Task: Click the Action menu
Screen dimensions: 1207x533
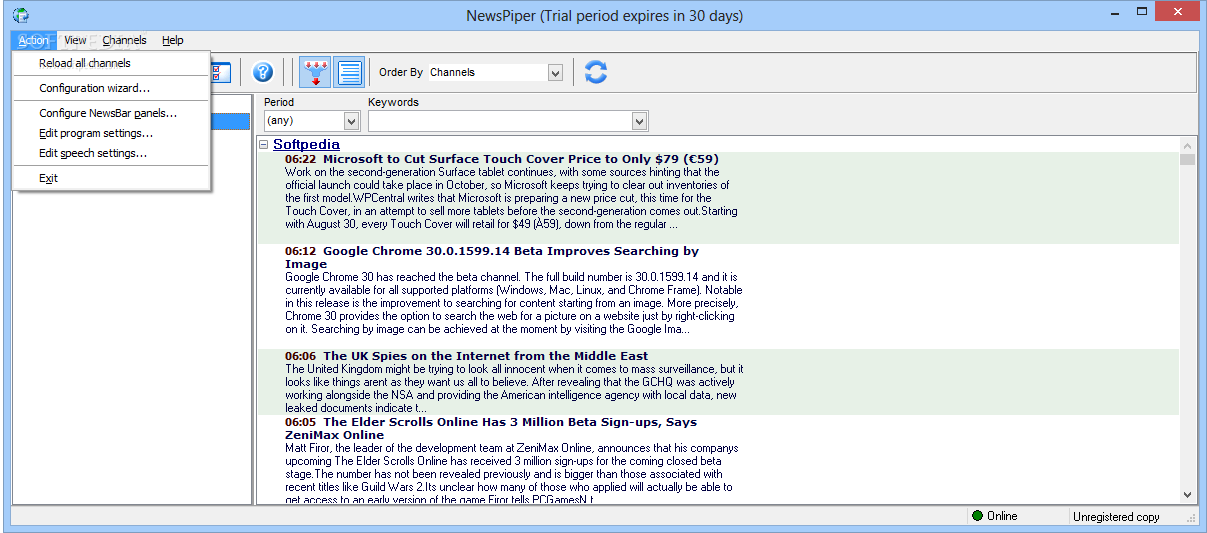Action: click(x=33, y=40)
